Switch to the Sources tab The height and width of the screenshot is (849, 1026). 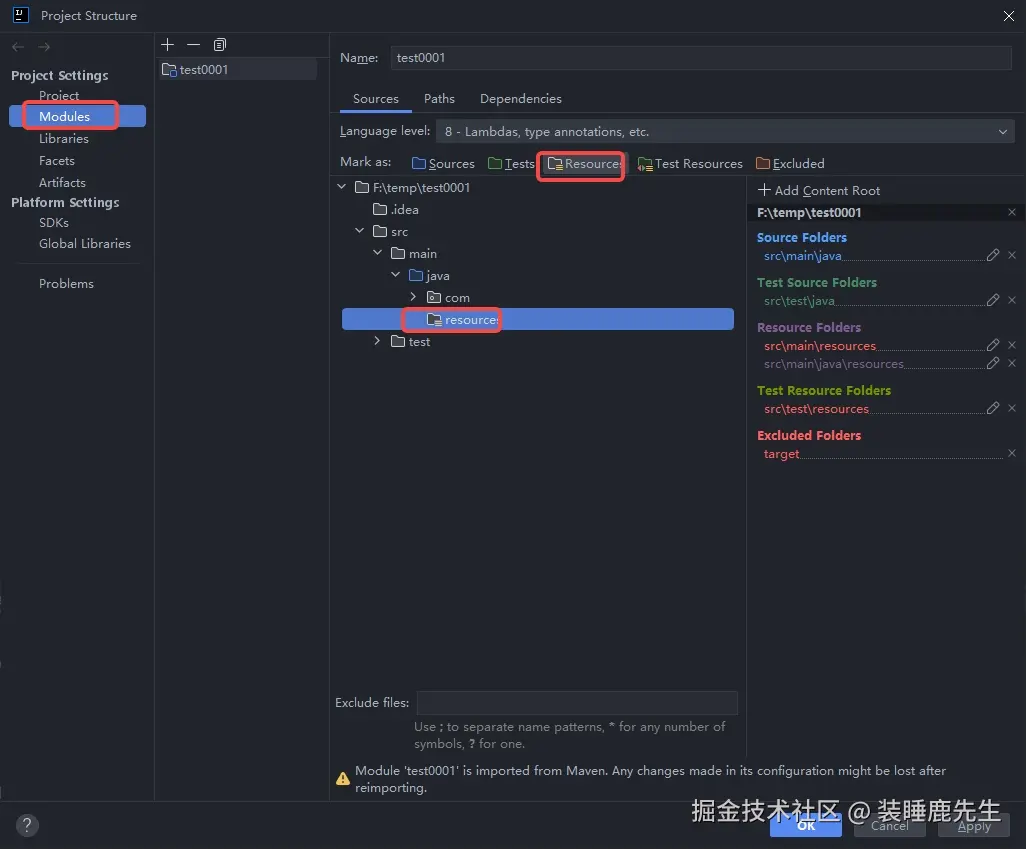click(376, 99)
